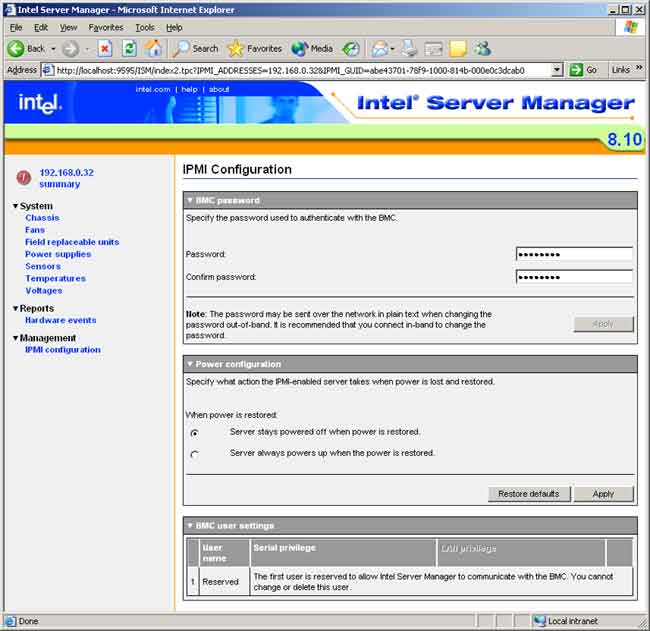The width and height of the screenshot is (650, 631).
Task: Collapse the Power configuration section
Action: (191, 365)
